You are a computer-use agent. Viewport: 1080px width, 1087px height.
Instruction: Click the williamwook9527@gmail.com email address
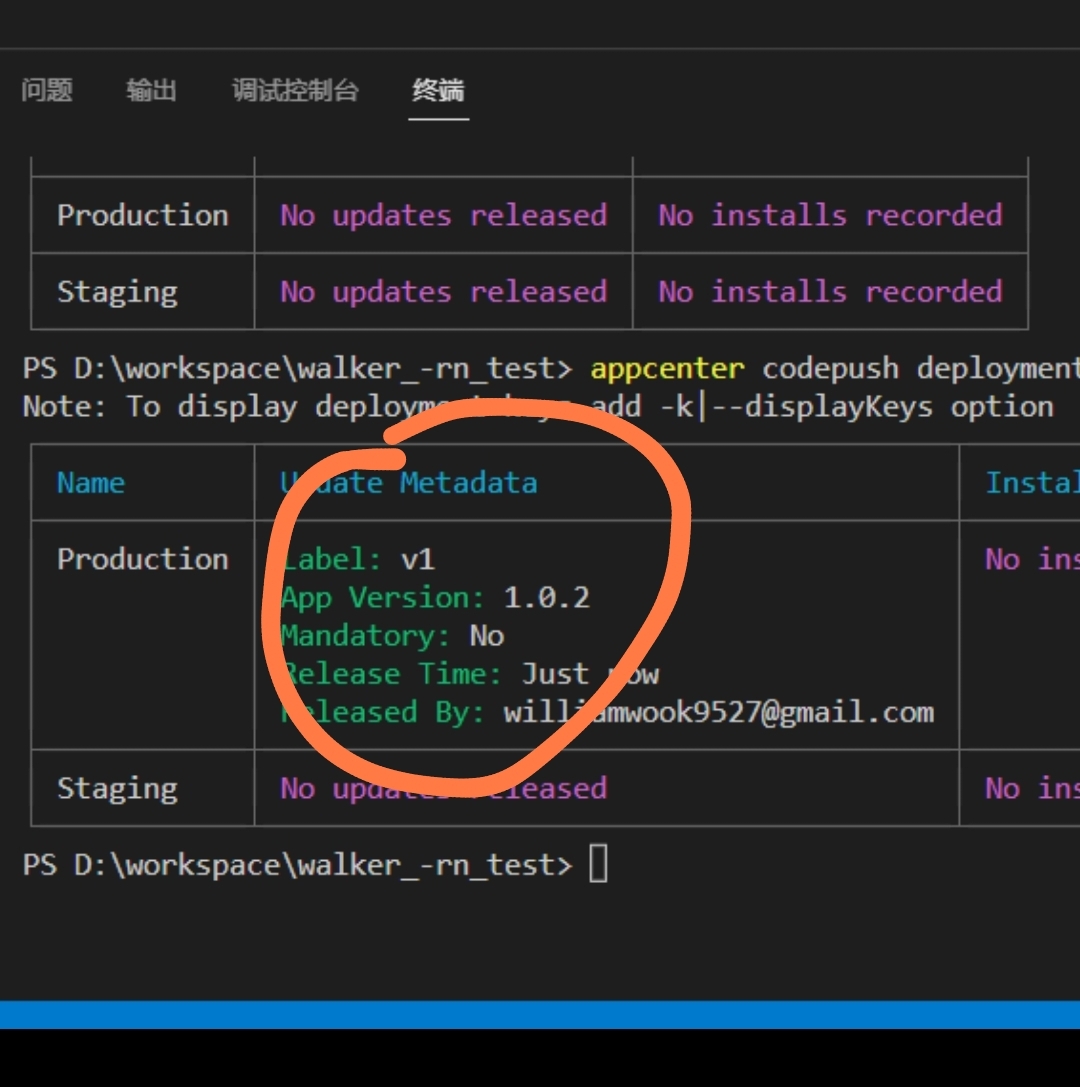(718, 712)
